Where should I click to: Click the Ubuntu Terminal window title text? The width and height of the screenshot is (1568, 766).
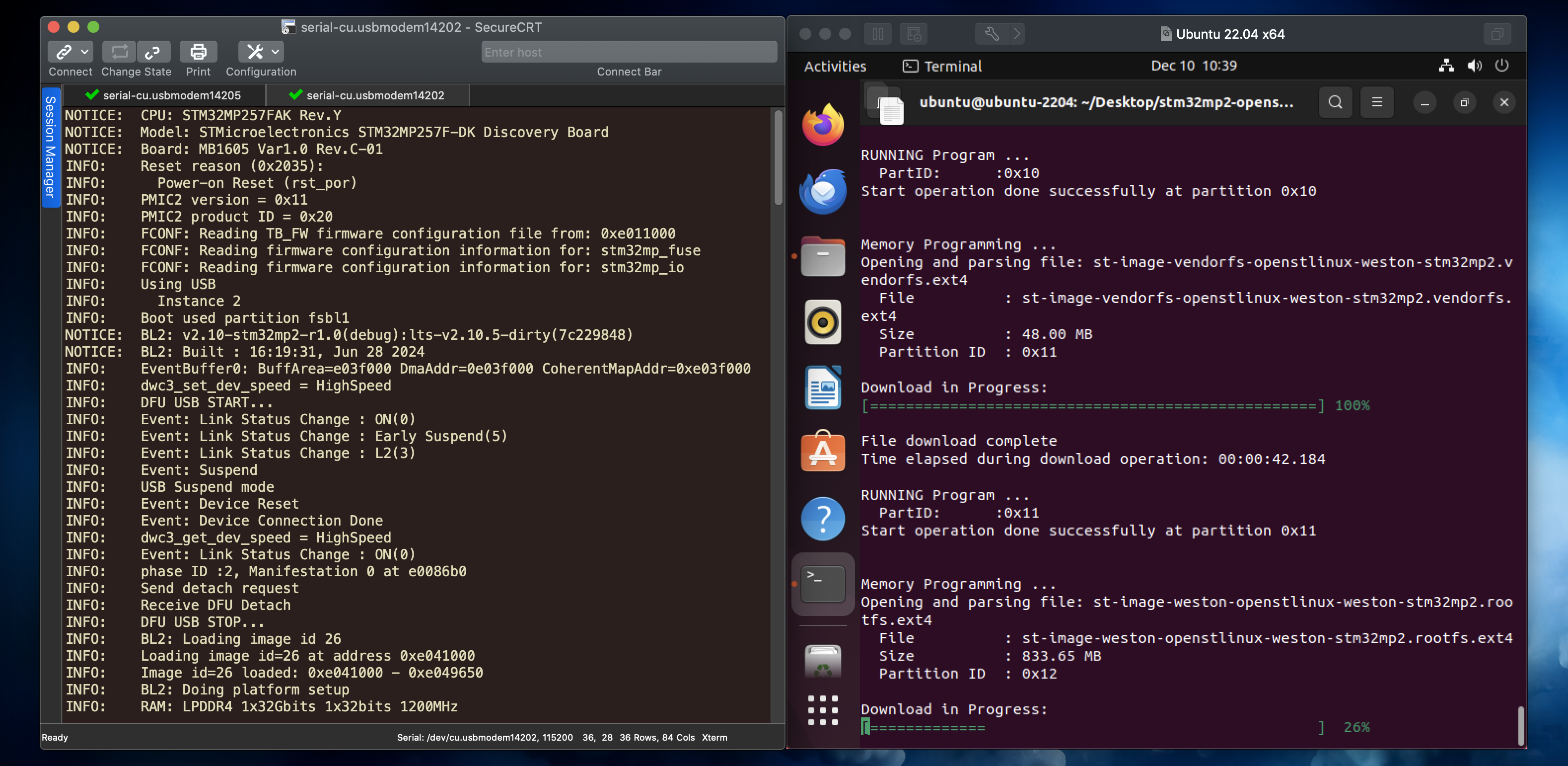coord(1106,102)
